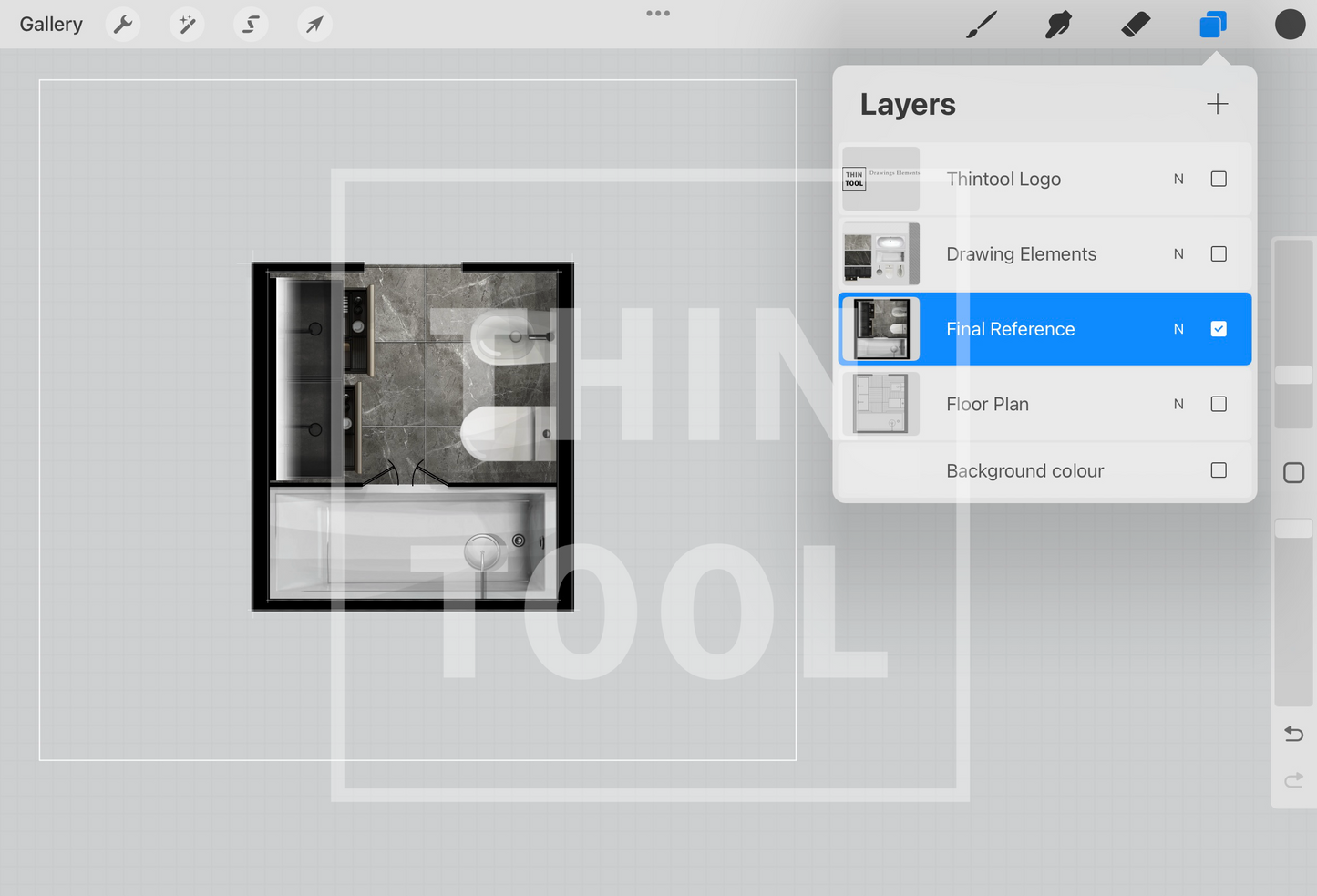Show the Drawing Elements layer
This screenshot has width=1317, height=896.
[1219, 253]
